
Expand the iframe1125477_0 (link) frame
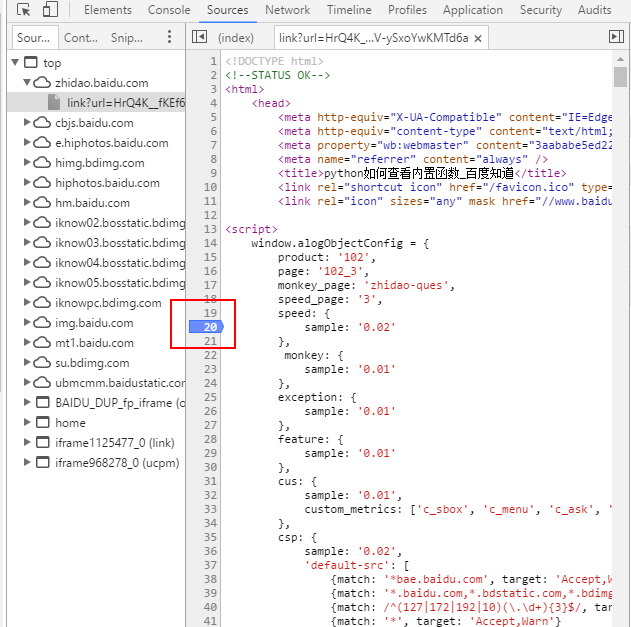[27, 442]
